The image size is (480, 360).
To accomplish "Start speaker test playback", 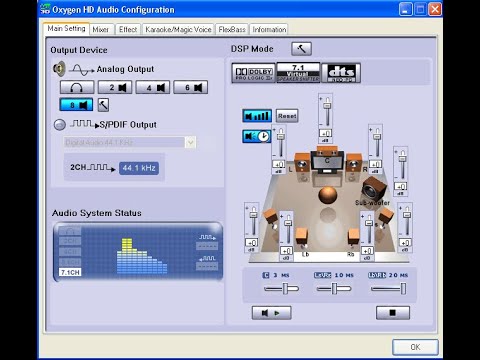I will [271, 313].
